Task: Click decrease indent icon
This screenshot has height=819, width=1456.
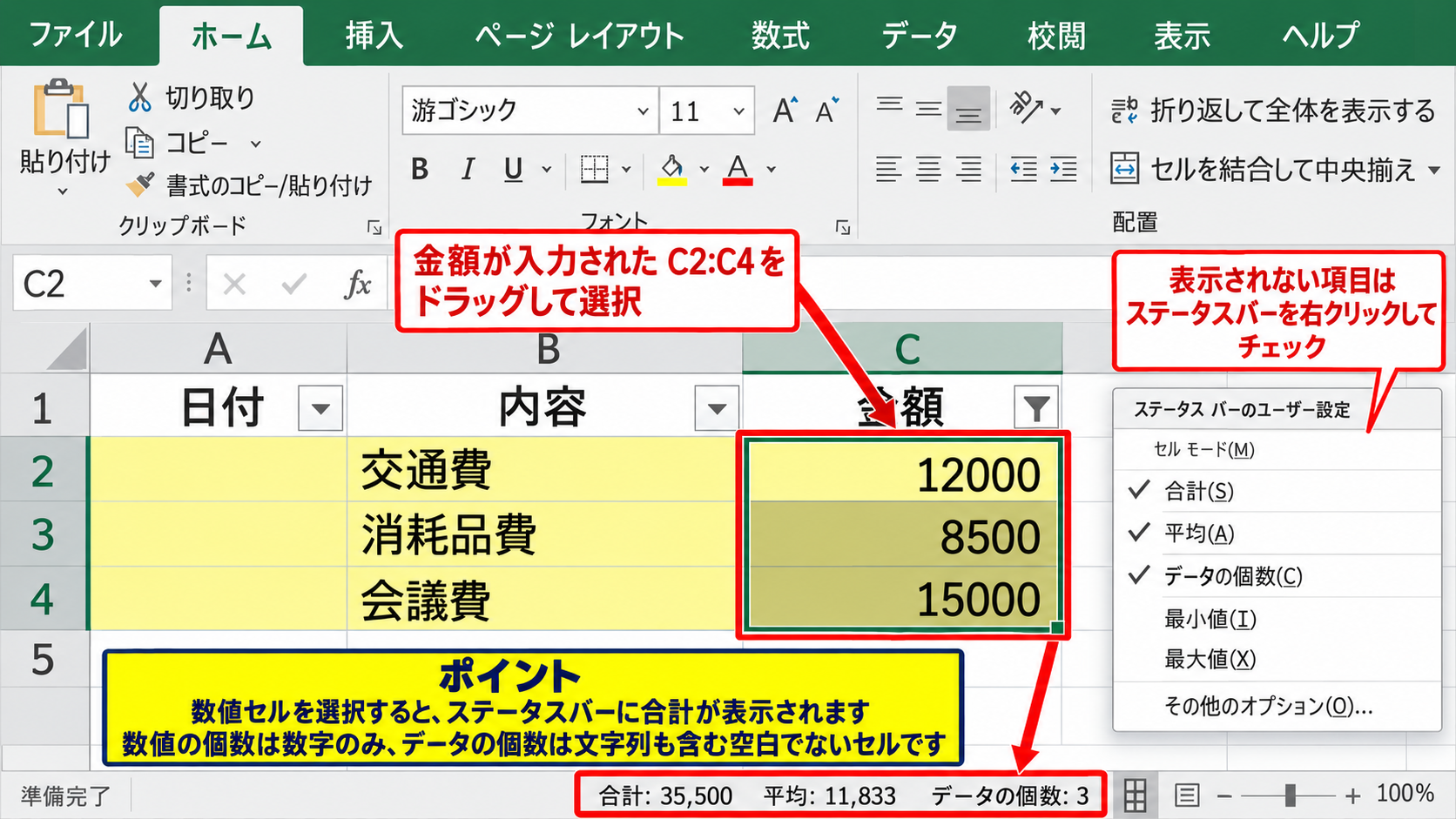Action: click(1023, 169)
